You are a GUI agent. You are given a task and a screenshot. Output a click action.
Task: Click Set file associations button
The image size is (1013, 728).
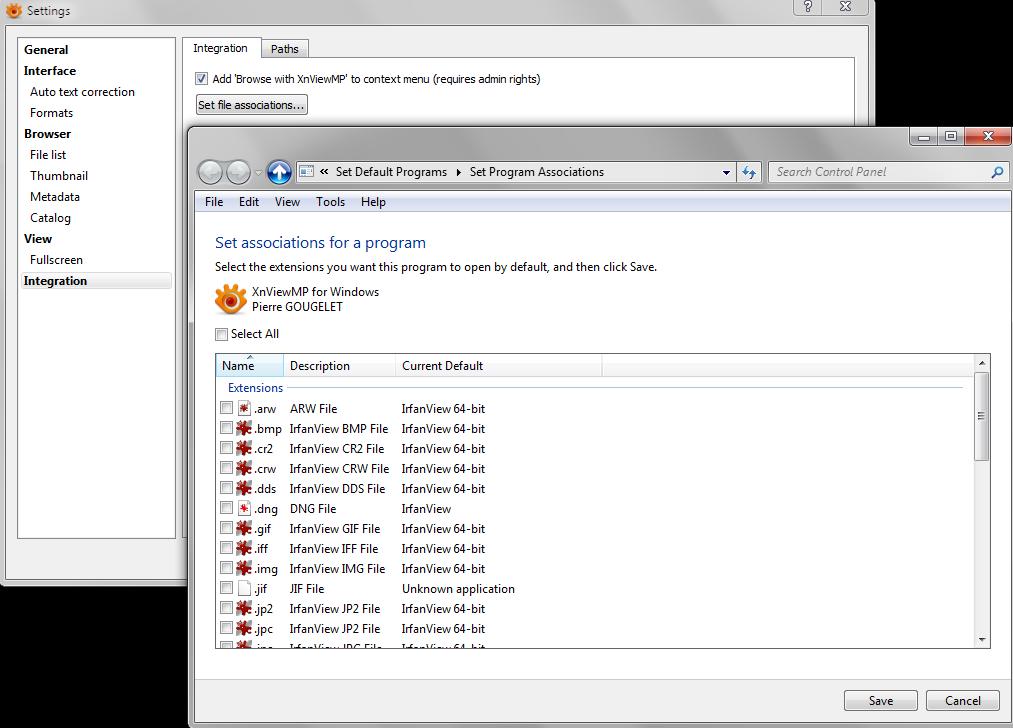(251, 105)
